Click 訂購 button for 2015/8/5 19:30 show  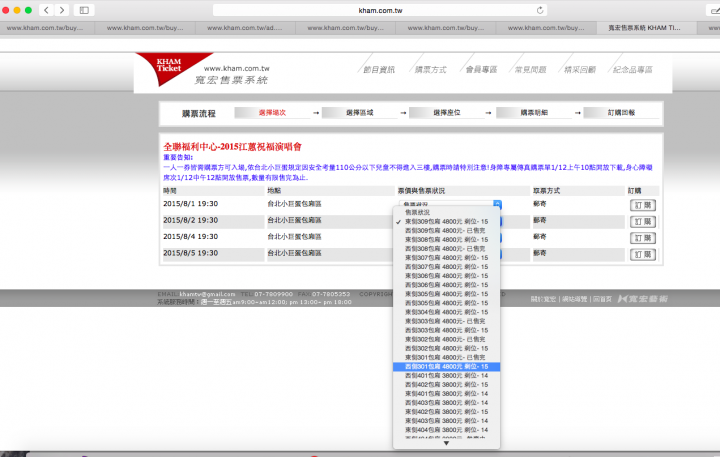click(x=642, y=254)
